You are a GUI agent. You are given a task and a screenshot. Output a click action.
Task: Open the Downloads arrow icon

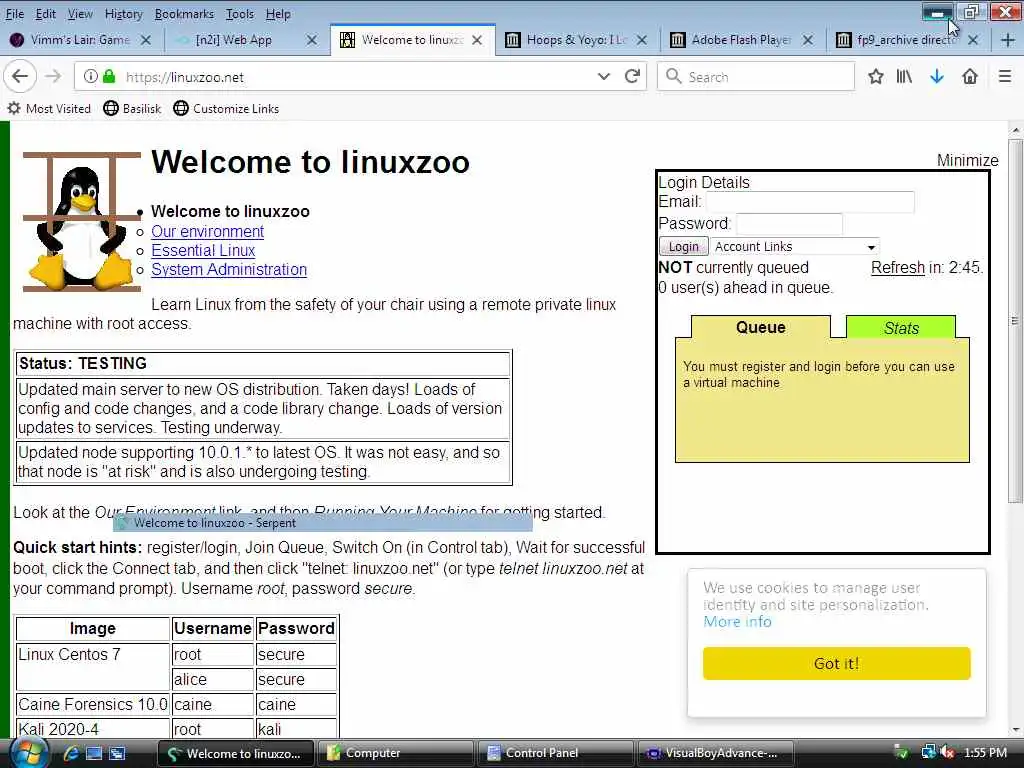pos(937,76)
